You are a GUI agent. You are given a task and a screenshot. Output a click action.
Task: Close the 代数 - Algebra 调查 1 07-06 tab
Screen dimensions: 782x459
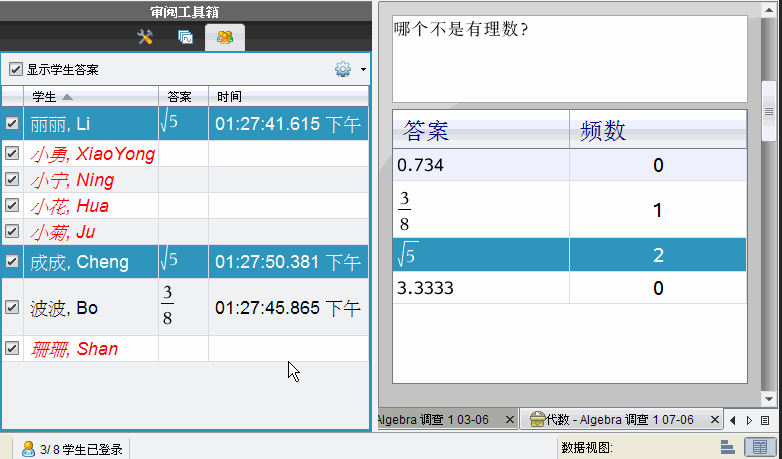tap(717, 420)
